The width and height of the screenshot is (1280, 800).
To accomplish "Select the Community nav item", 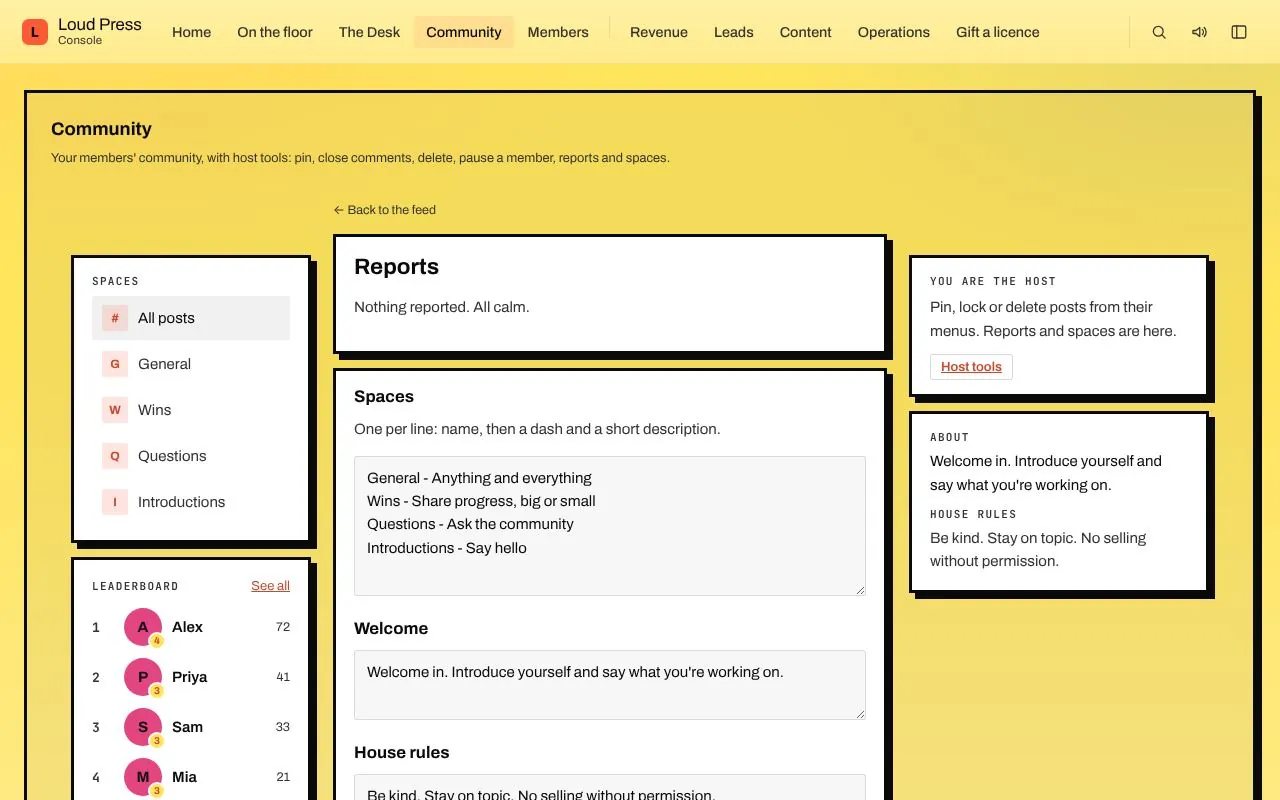I will click(464, 32).
